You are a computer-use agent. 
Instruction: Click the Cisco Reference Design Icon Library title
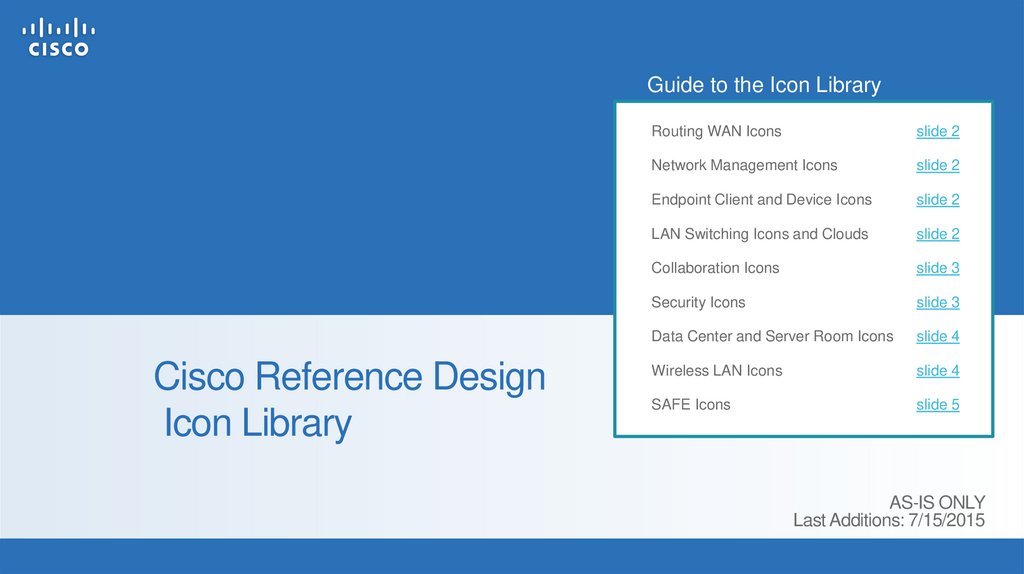tap(349, 400)
